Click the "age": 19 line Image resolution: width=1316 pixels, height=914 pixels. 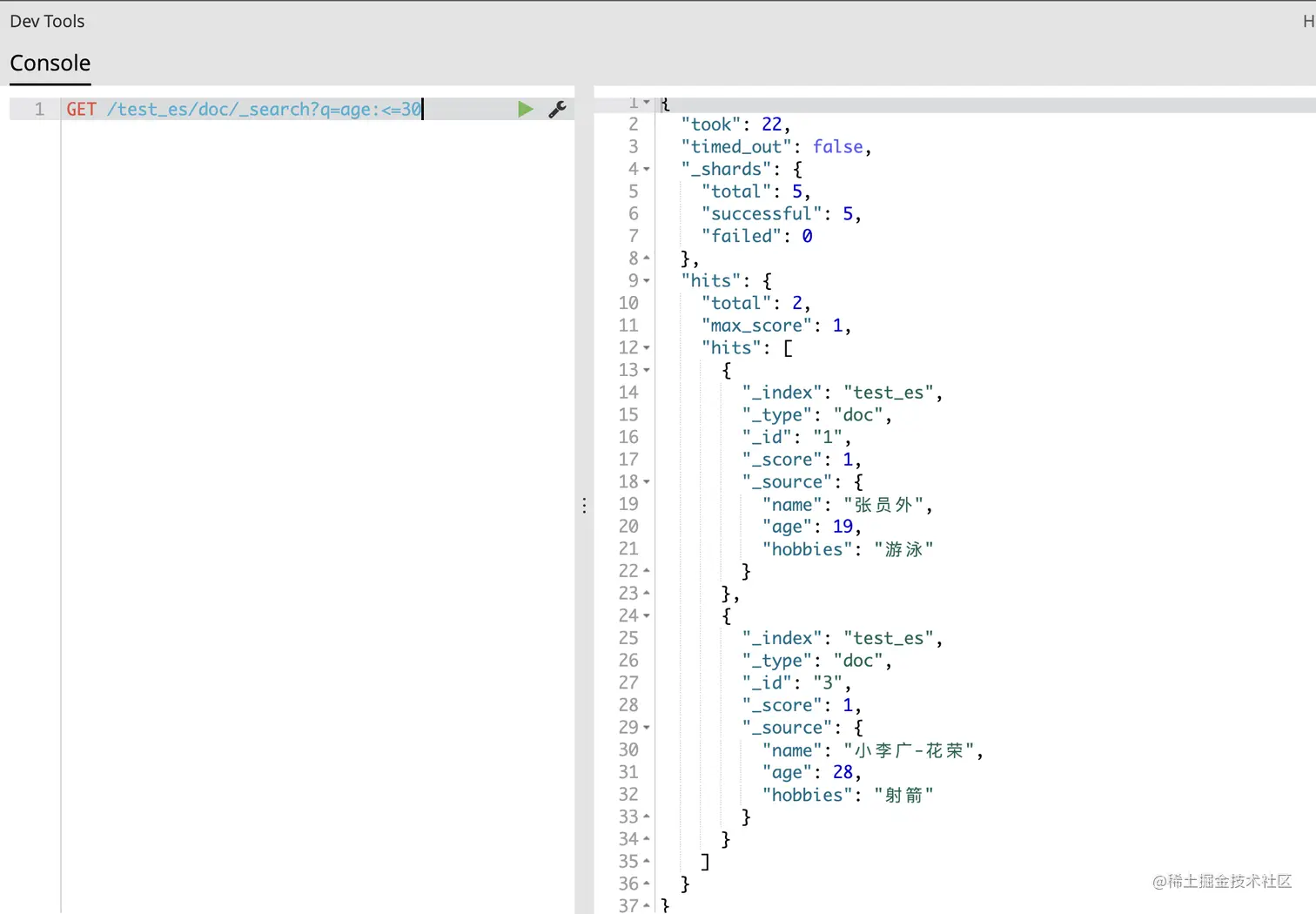point(812,527)
